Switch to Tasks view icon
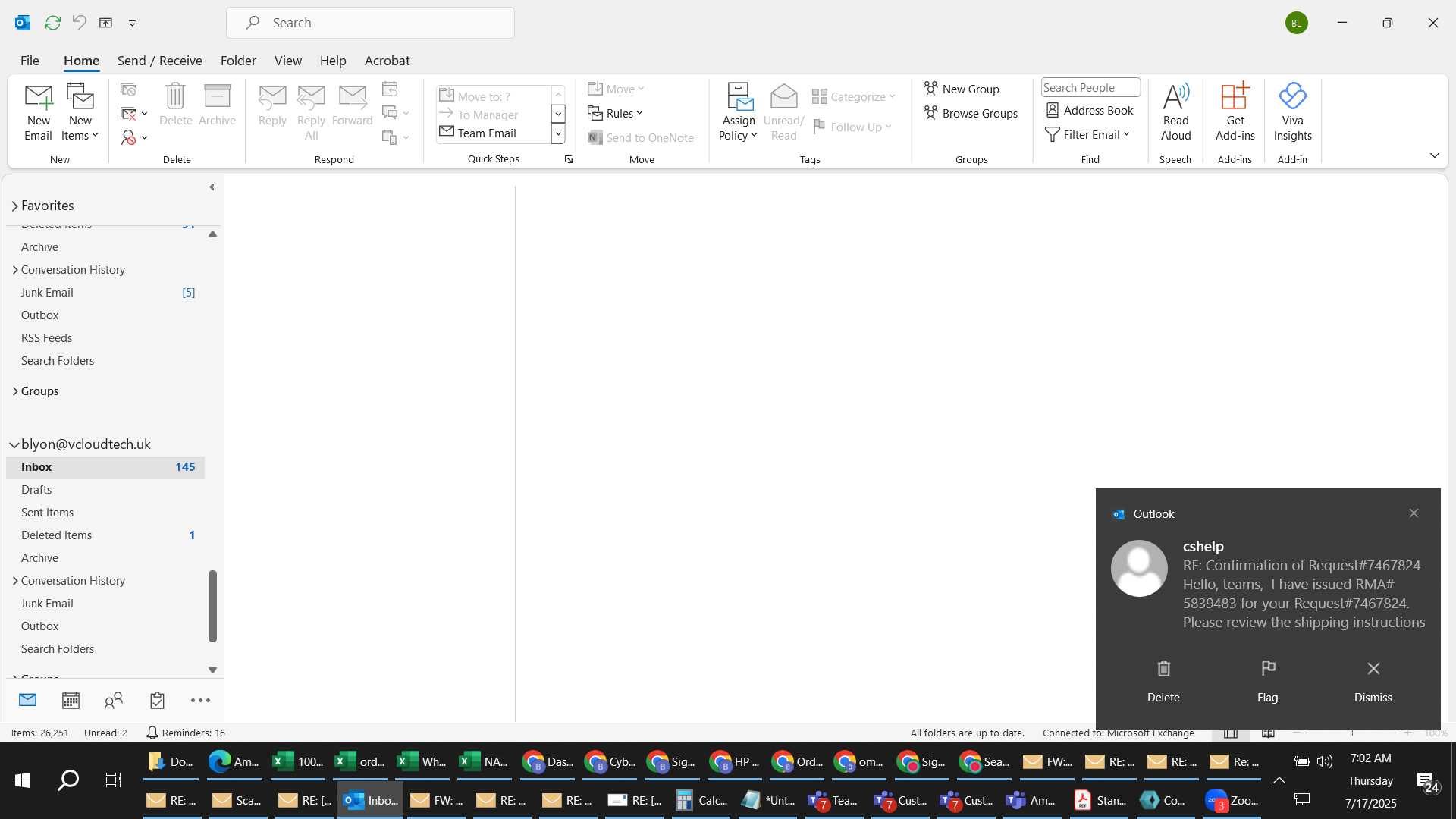The image size is (1456, 819). pos(157,700)
